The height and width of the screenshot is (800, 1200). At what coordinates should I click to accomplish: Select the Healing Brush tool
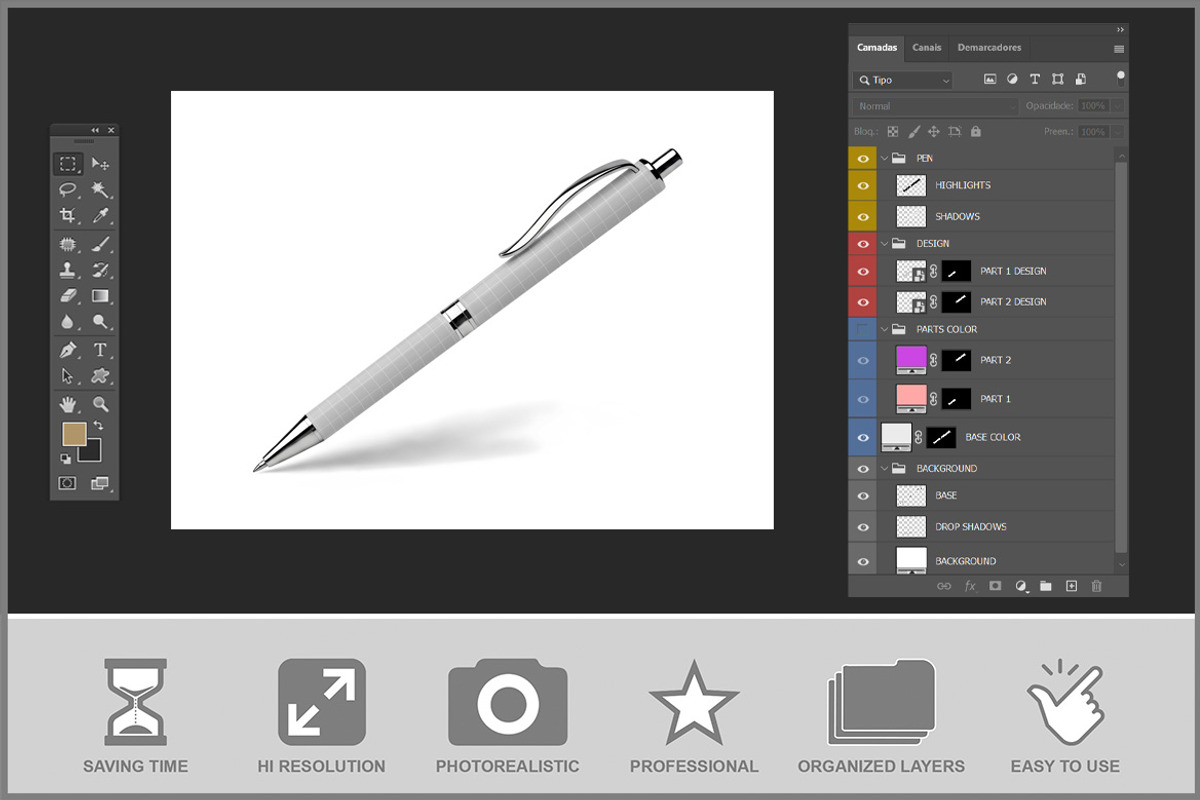68,243
